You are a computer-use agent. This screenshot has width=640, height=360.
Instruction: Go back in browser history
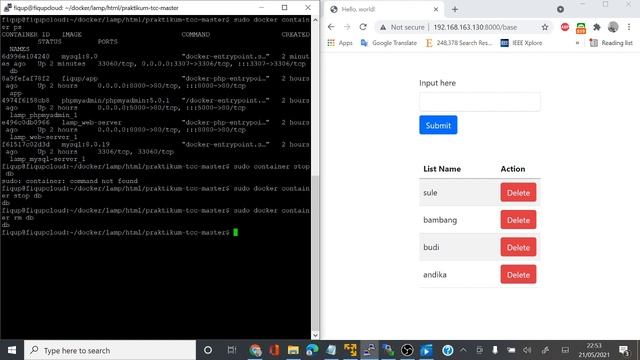pyautogui.click(x=331, y=27)
